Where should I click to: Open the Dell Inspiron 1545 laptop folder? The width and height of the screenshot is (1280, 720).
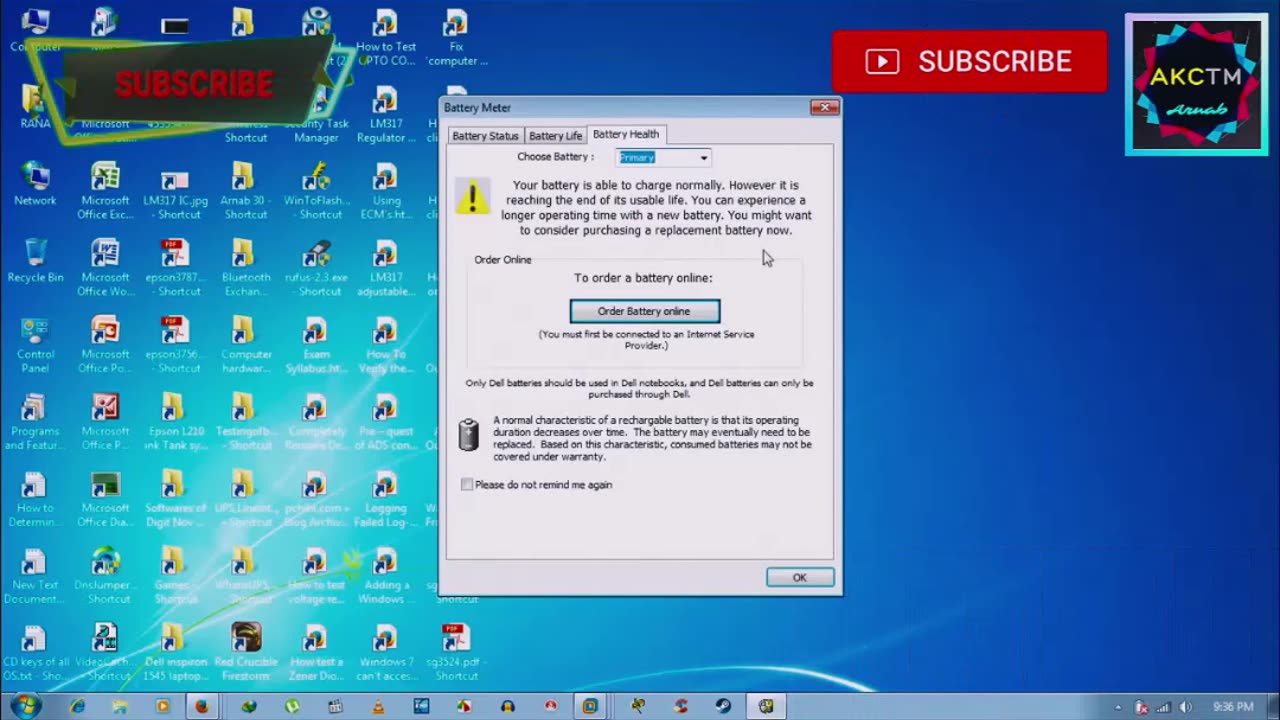tap(175, 651)
